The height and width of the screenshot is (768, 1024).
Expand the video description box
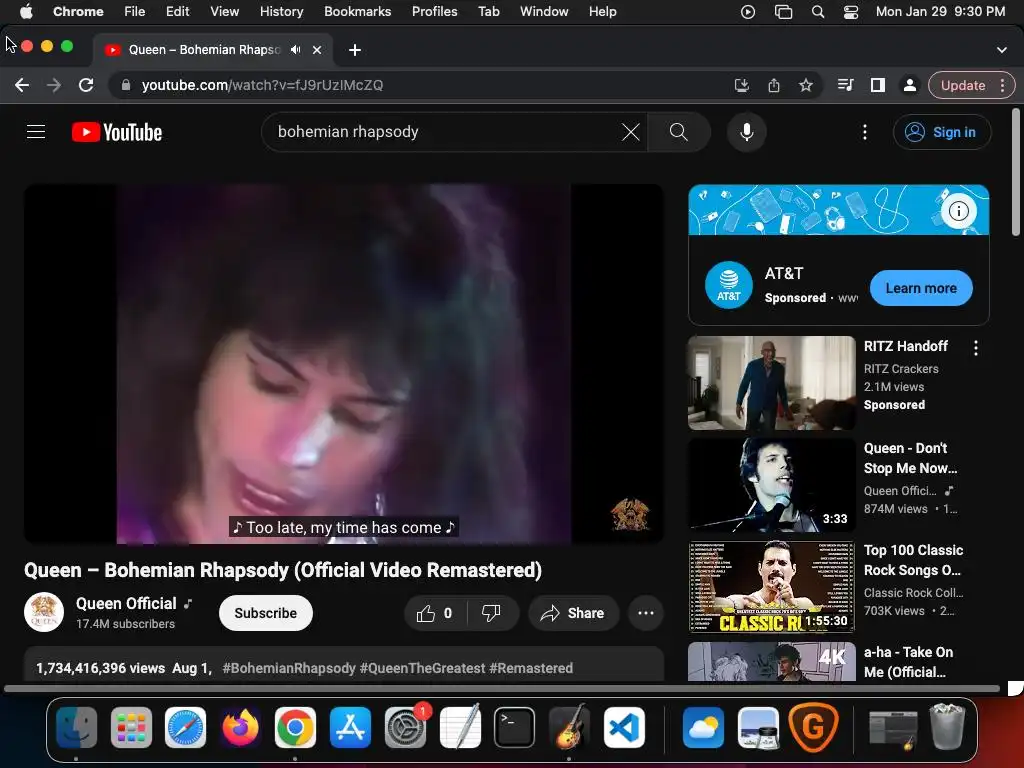pyautogui.click(x=344, y=664)
